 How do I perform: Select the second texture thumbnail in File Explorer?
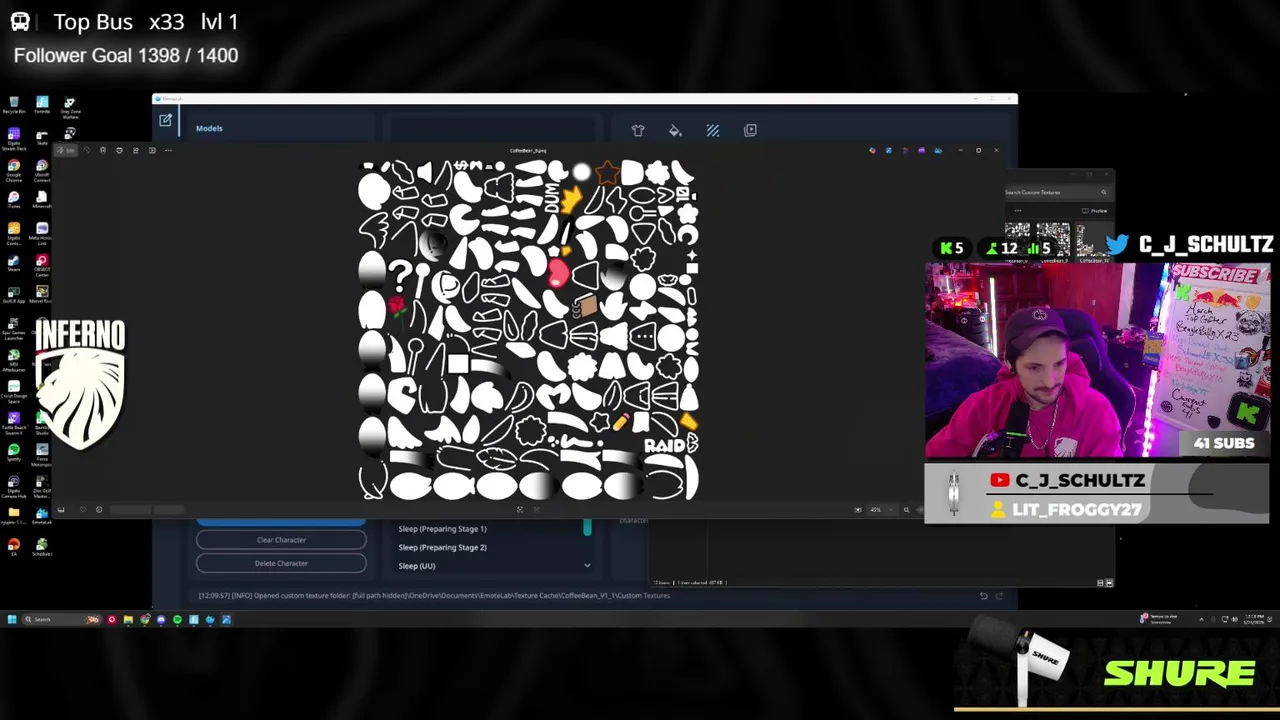click(1053, 241)
